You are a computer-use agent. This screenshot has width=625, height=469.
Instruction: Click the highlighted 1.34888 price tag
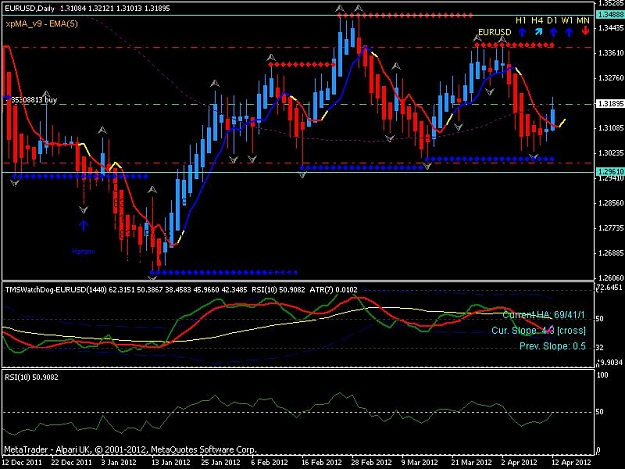tap(610, 15)
